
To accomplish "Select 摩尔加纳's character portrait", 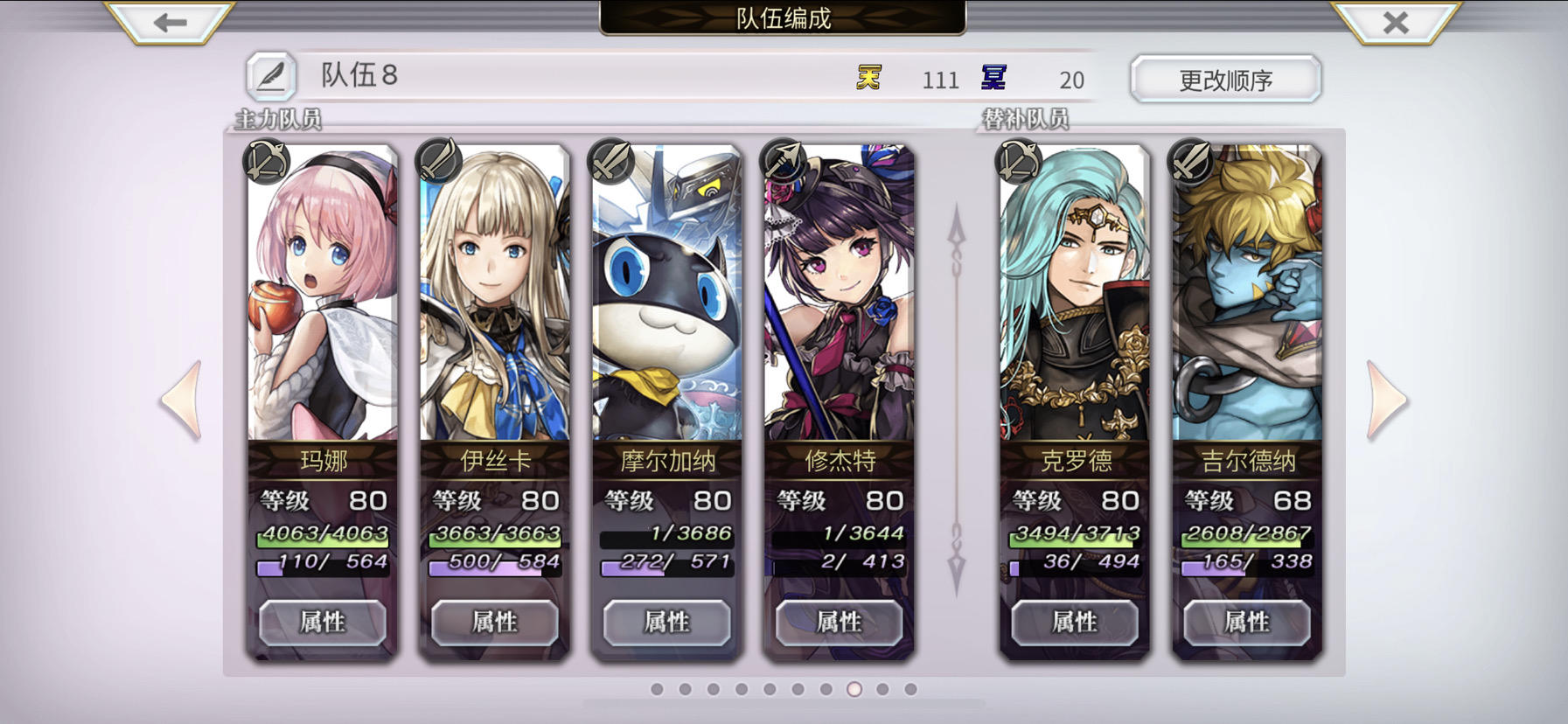I will point(667,293).
